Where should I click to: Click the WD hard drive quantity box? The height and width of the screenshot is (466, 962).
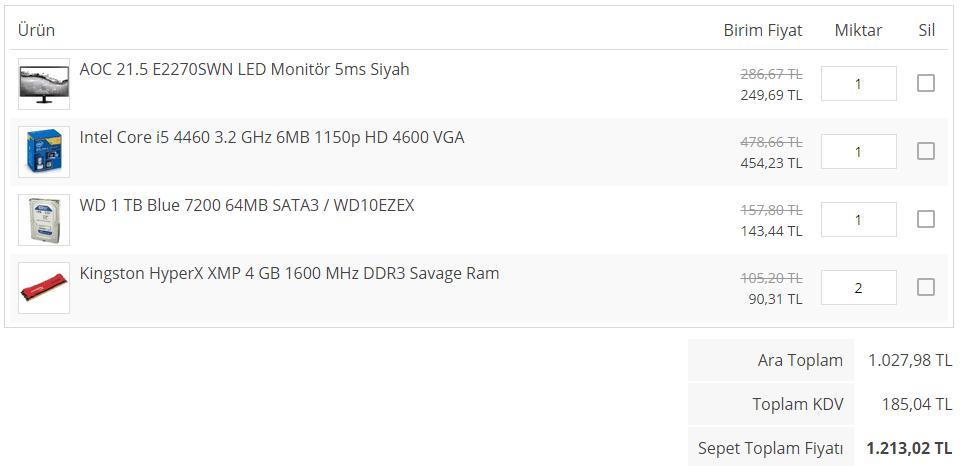click(858, 220)
